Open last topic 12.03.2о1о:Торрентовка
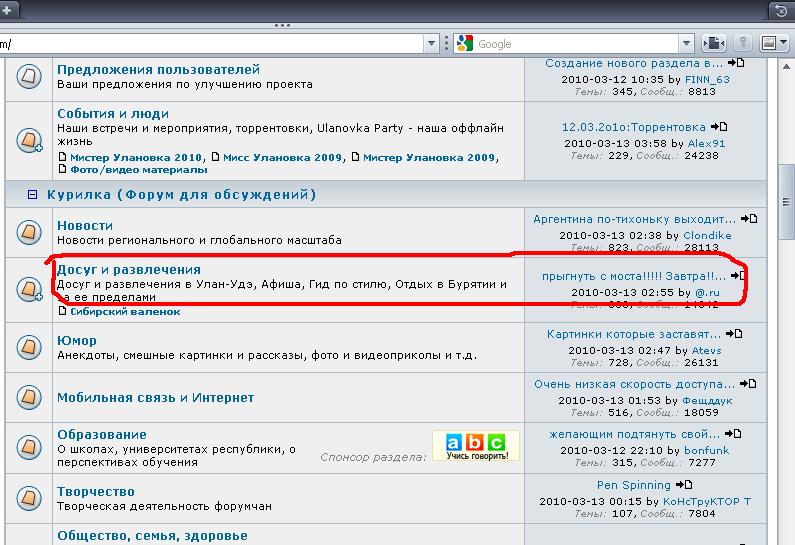 pyautogui.click(x=634, y=127)
